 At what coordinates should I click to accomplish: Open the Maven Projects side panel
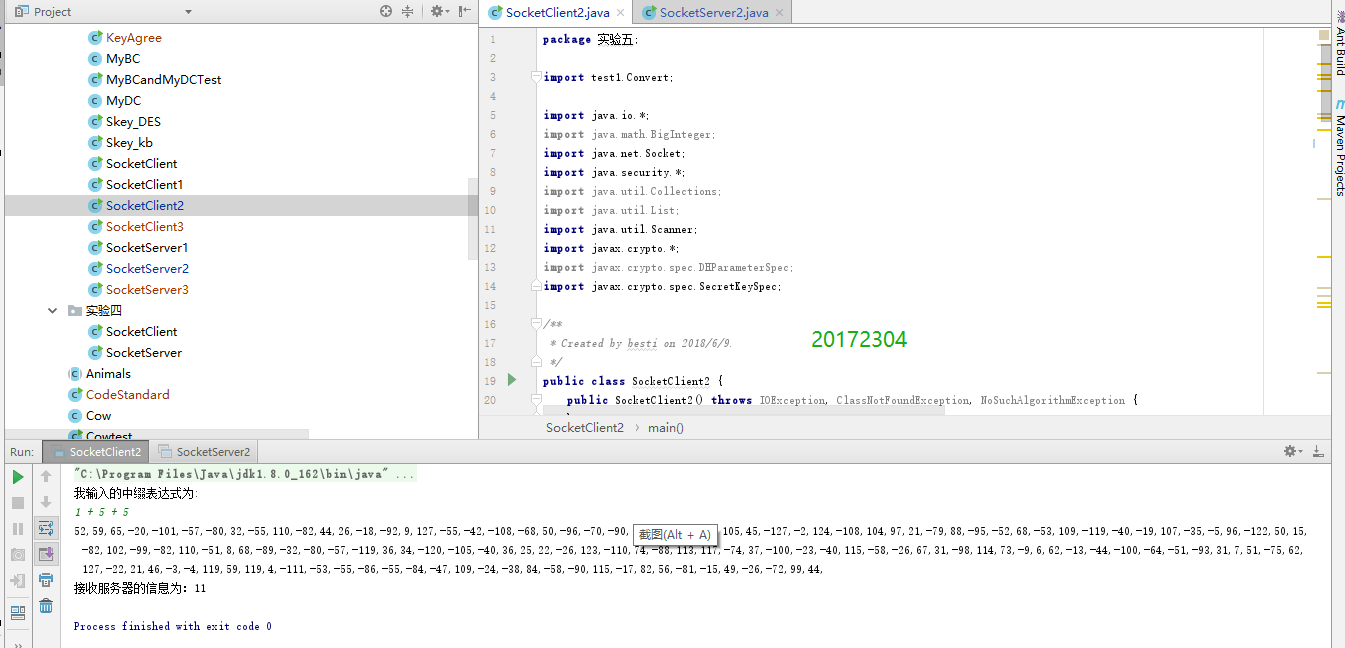point(1339,148)
